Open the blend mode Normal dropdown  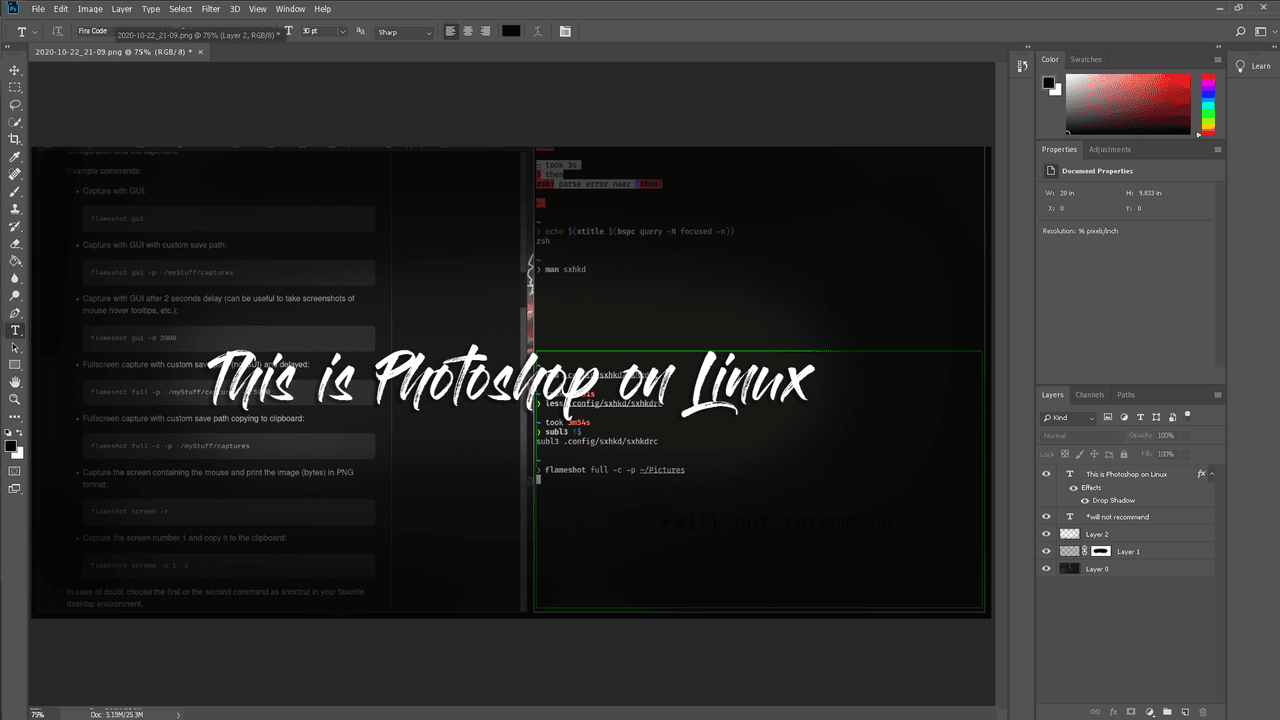(x=1082, y=436)
